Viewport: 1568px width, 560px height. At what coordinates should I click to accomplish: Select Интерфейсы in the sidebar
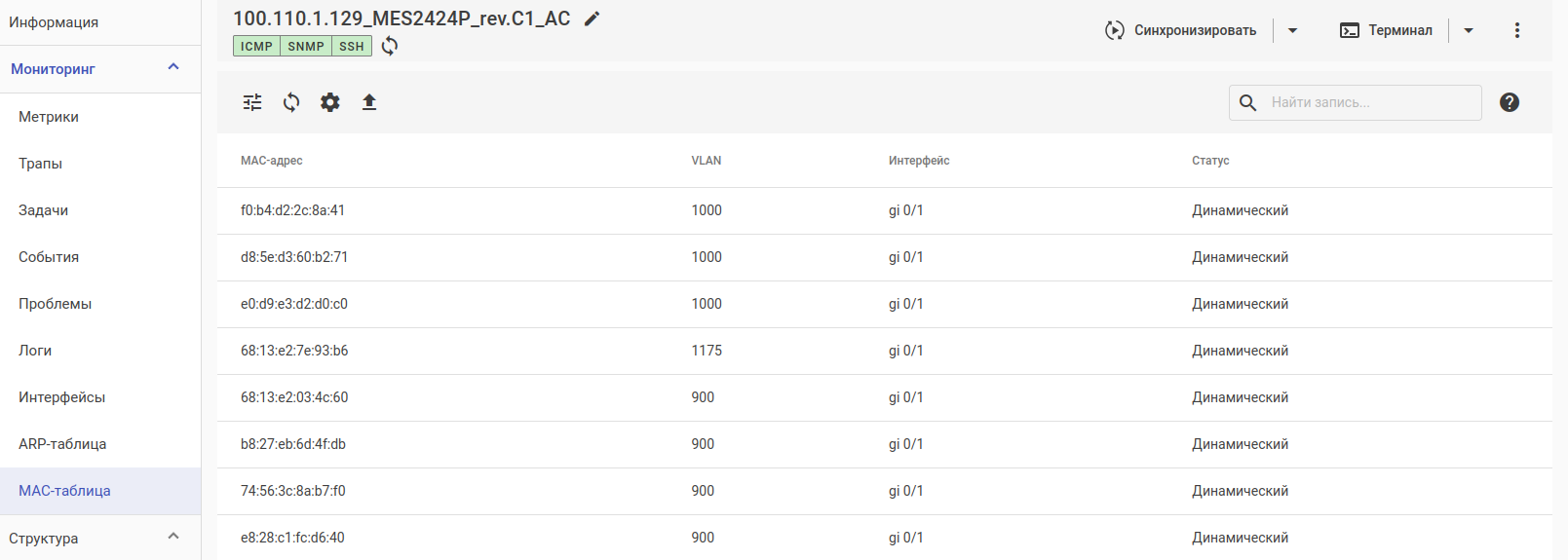[61, 397]
